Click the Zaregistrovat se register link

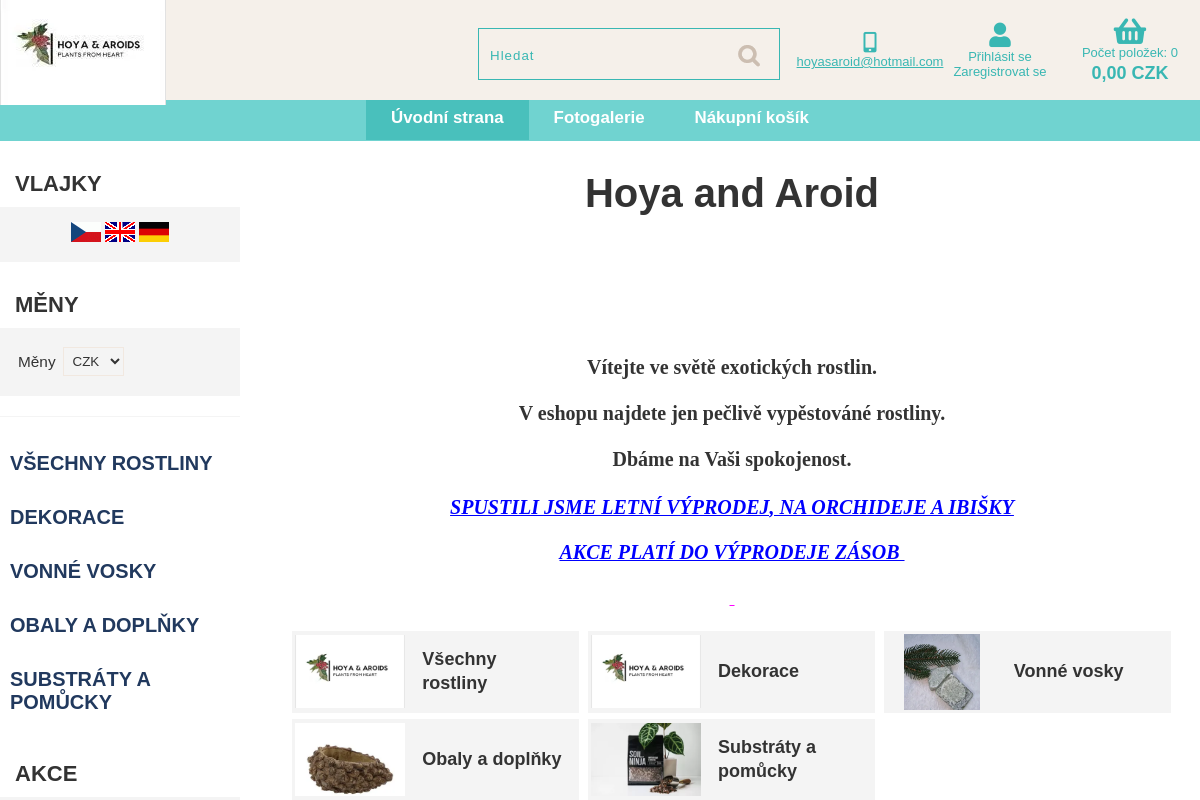coord(1000,71)
